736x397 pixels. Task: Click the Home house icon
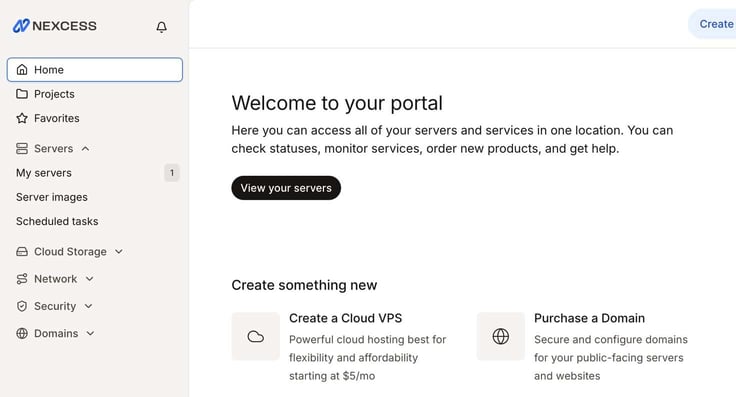point(22,70)
